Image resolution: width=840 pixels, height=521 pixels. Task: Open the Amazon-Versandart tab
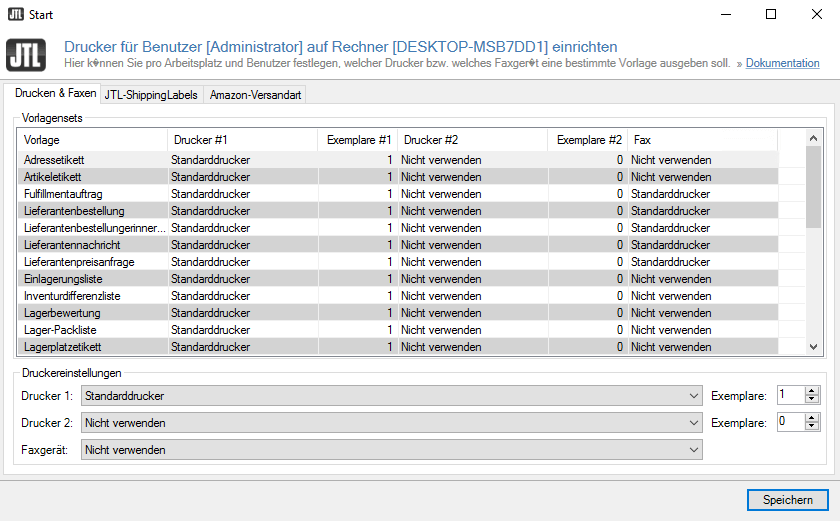254,95
